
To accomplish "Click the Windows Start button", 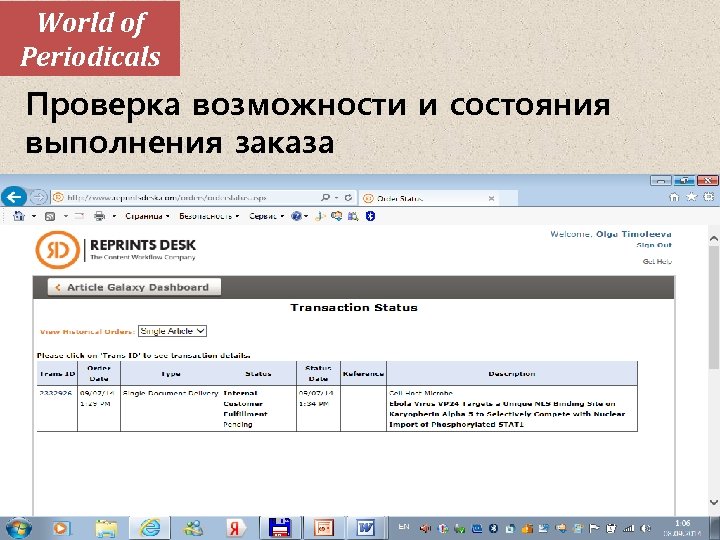I will (17, 528).
